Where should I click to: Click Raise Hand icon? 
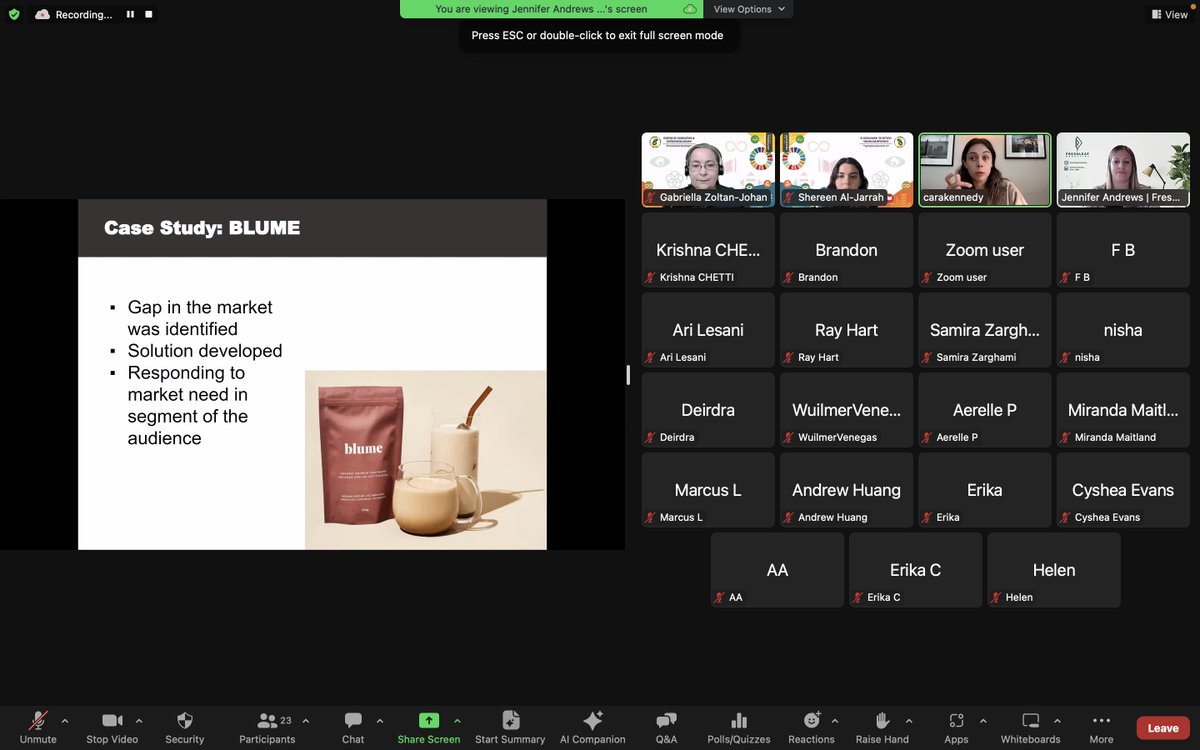(x=882, y=720)
